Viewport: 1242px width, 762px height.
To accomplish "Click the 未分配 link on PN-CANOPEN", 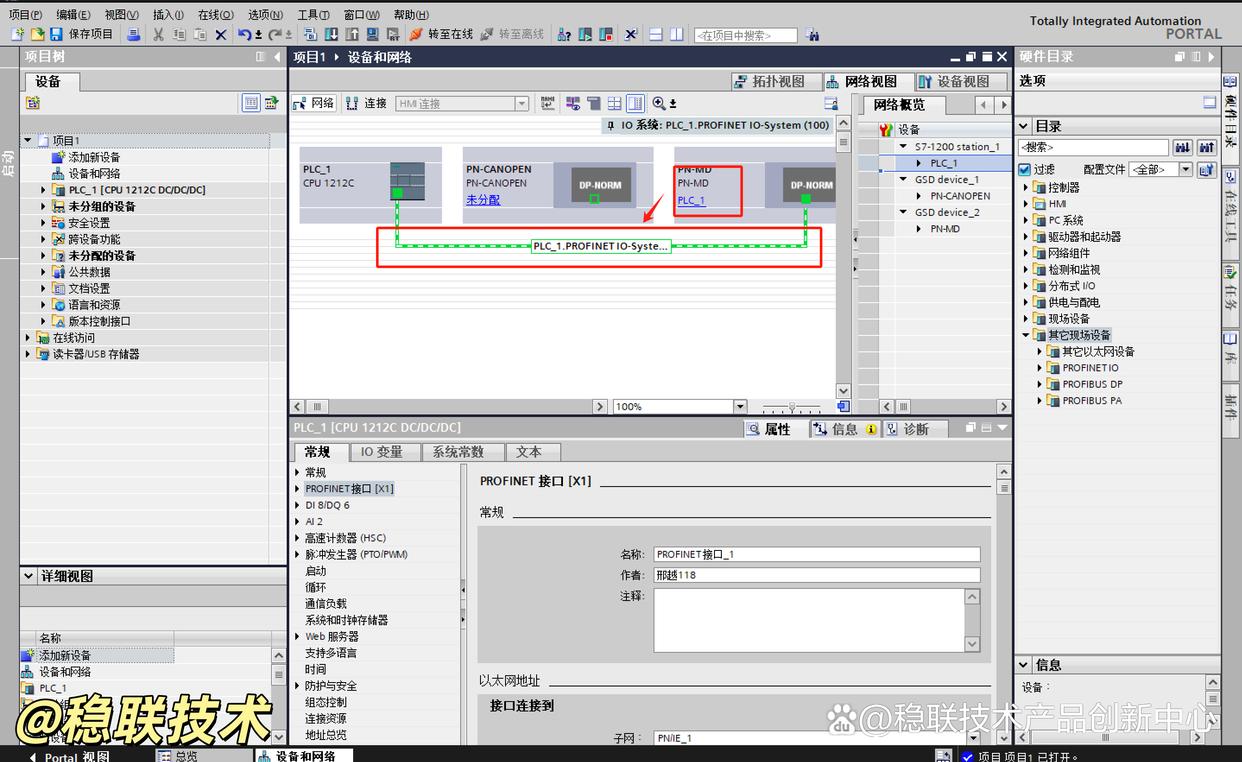I will coord(483,200).
